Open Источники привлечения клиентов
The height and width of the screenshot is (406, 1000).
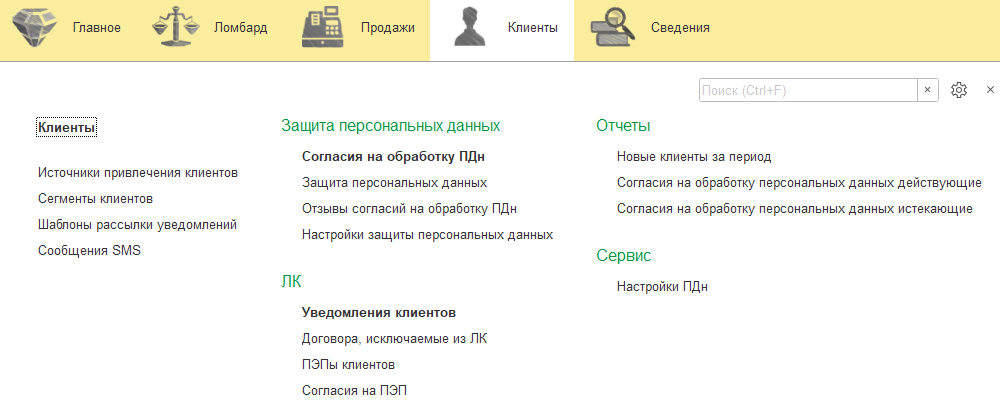(x=137, y=173)
